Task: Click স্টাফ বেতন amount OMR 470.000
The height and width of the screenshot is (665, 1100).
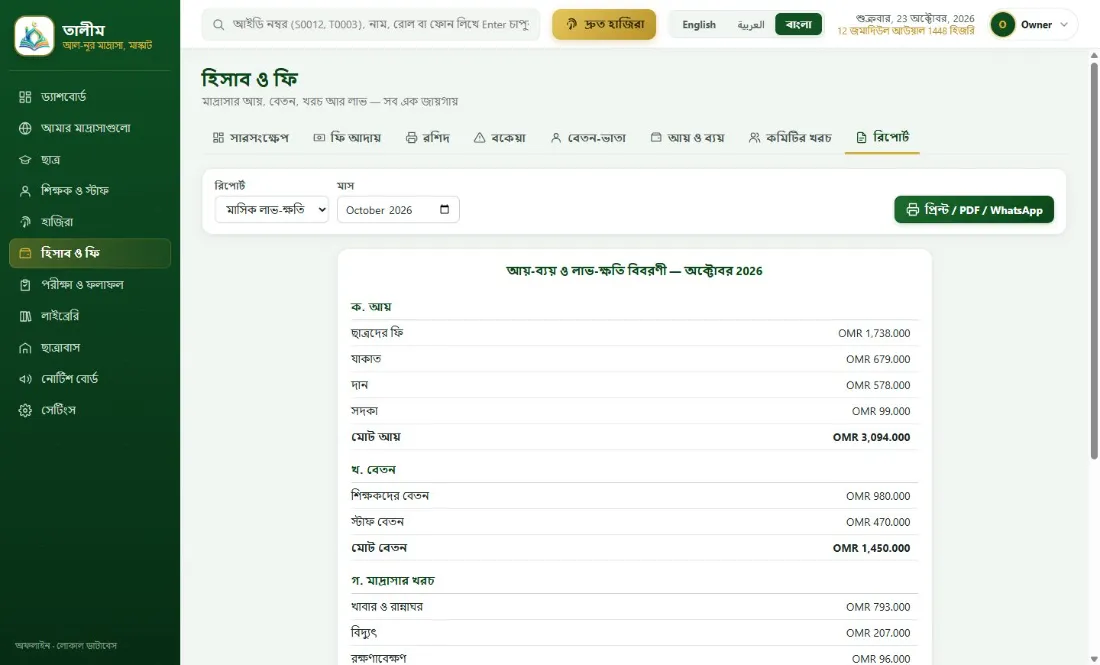Action: tap(878, 522)
